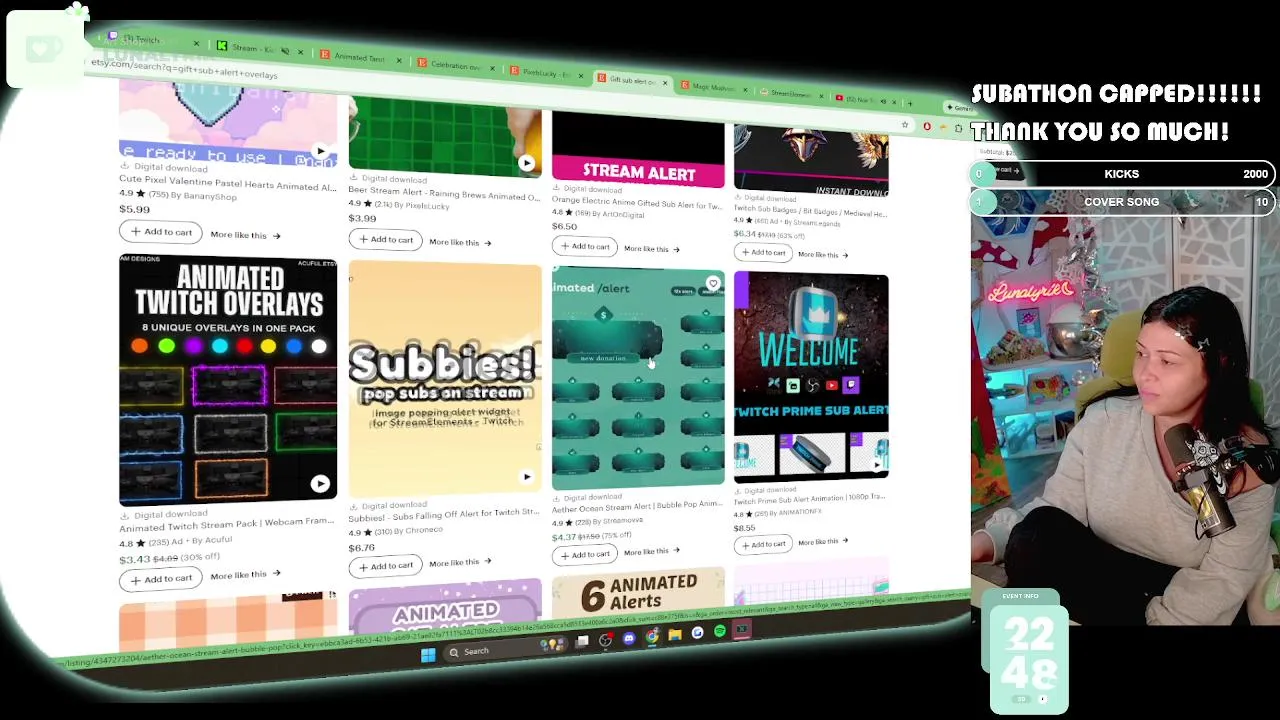This screenshot has width=1280, height=720.
Task: Switch to the Celebration overlay tab
Action: [x=455, y=66]
